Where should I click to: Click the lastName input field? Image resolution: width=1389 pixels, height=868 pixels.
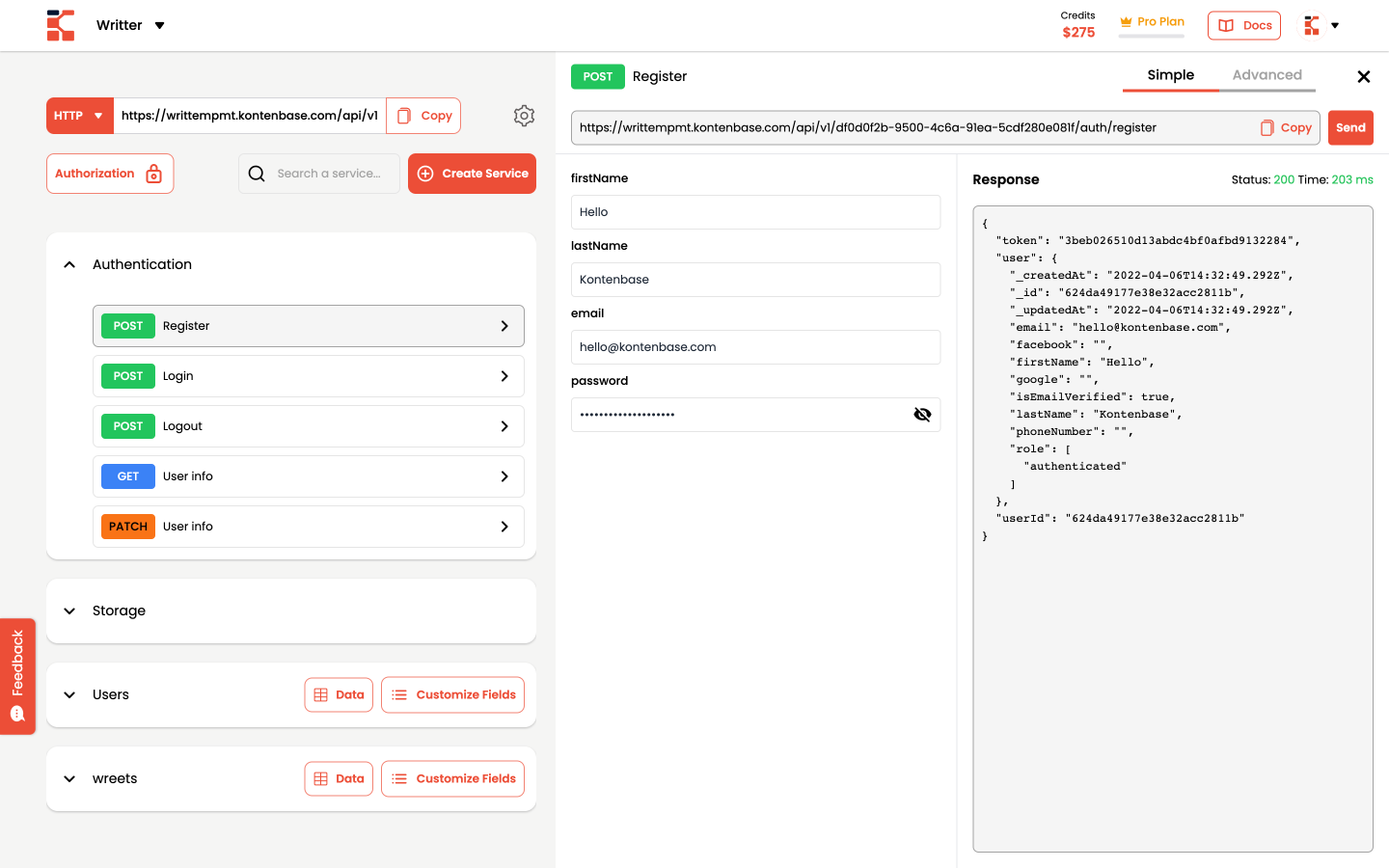click(755, 280)
